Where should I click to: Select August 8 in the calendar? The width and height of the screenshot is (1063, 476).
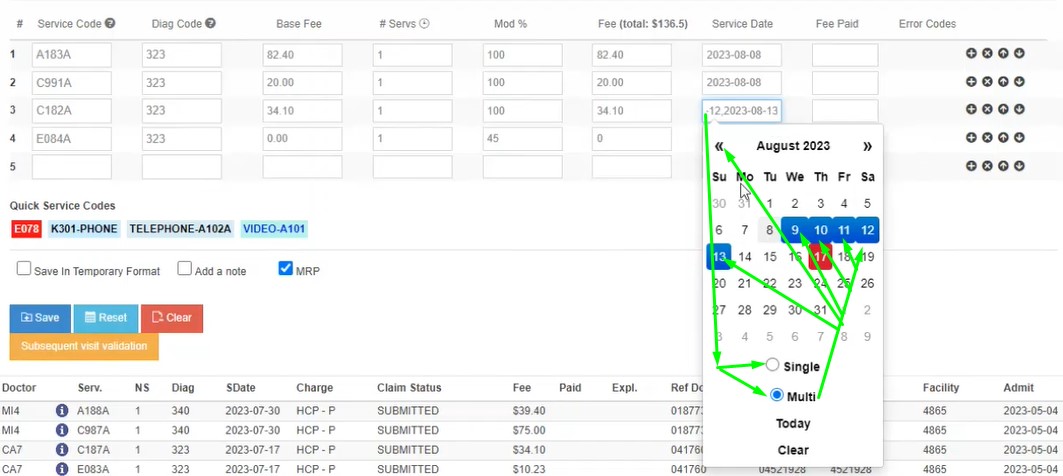[769, 231]
